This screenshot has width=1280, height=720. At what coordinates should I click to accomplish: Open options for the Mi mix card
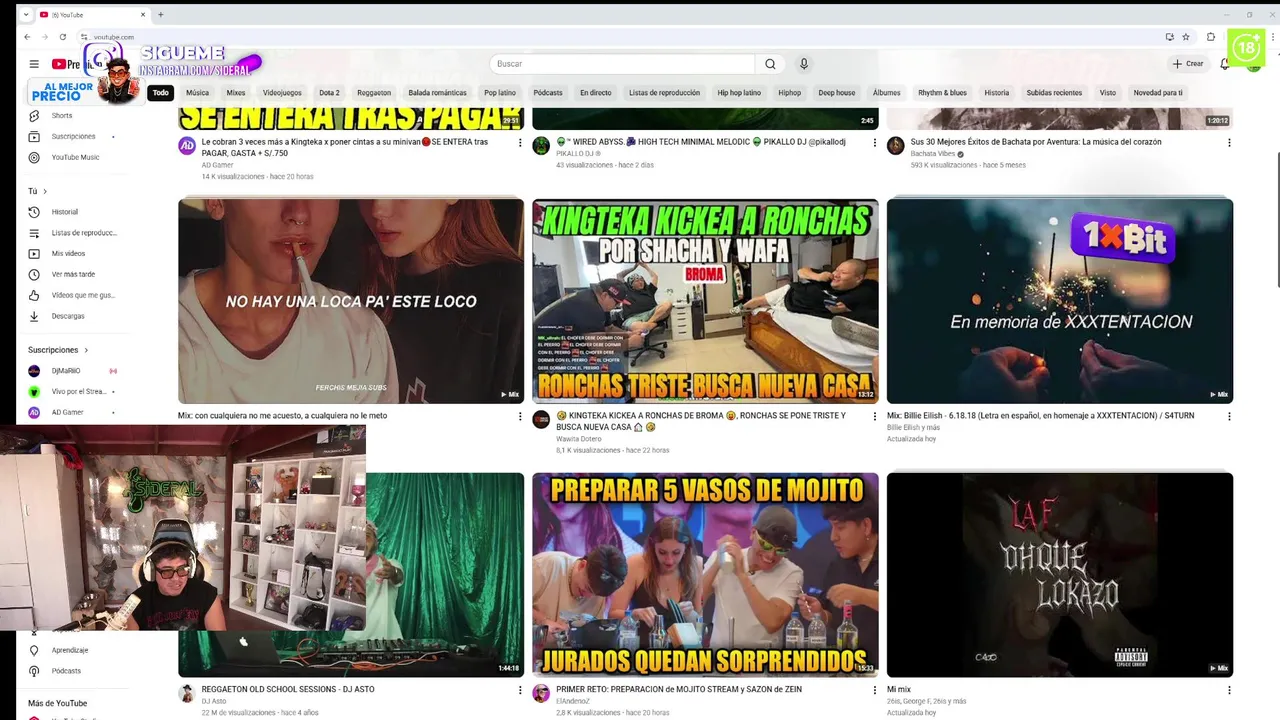click(1229, 690)
